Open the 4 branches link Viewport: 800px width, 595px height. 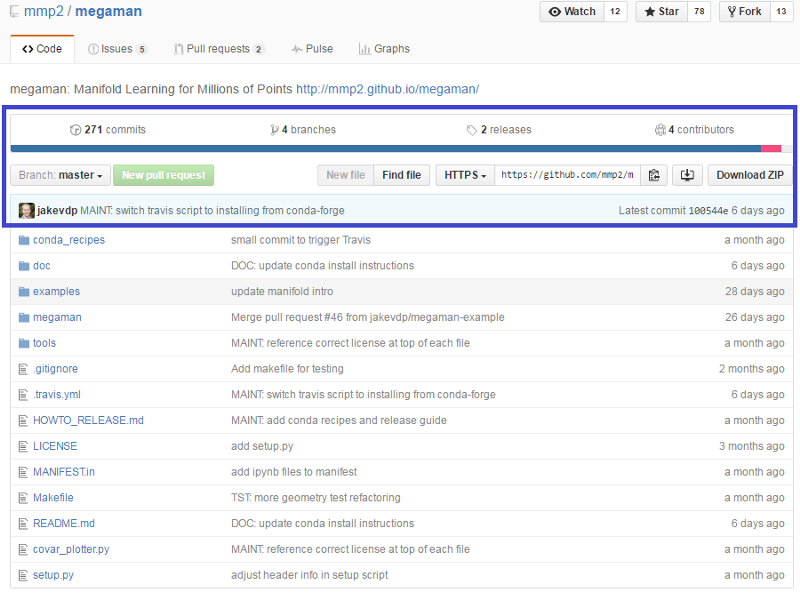coord(303,130)
